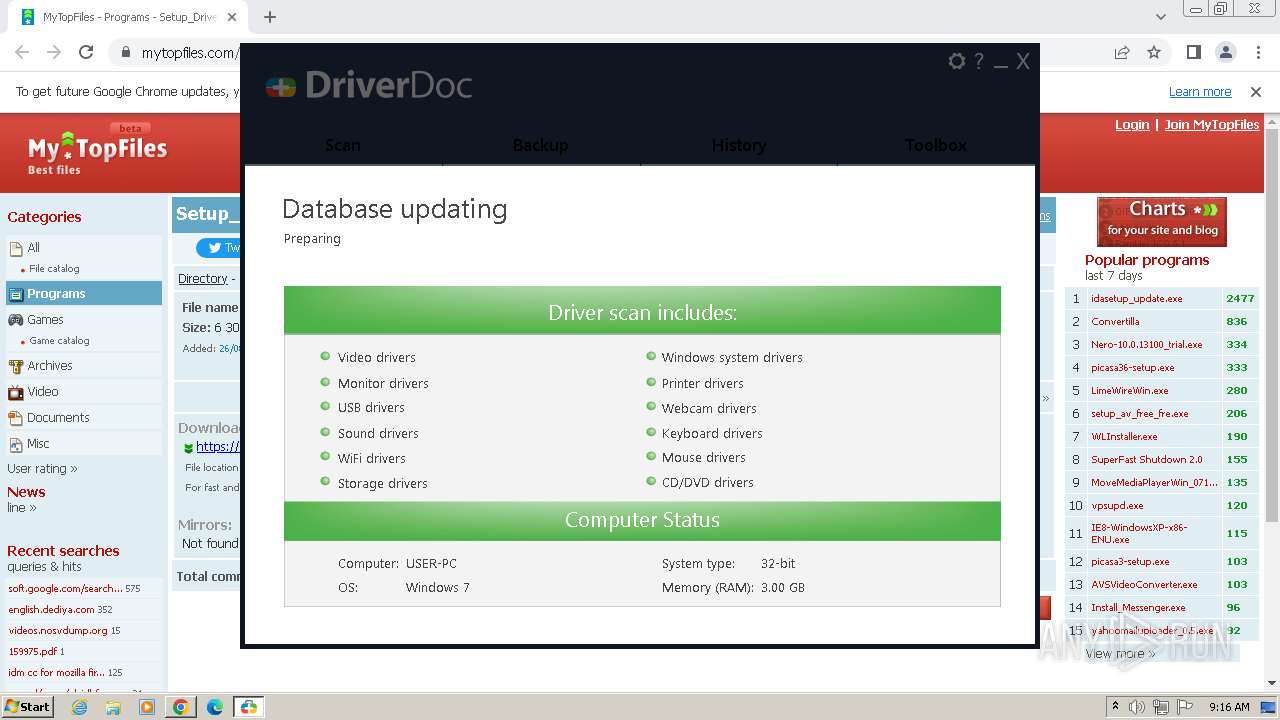Go back in Chrome
The image size is (1280, 720).
(22, 52)
